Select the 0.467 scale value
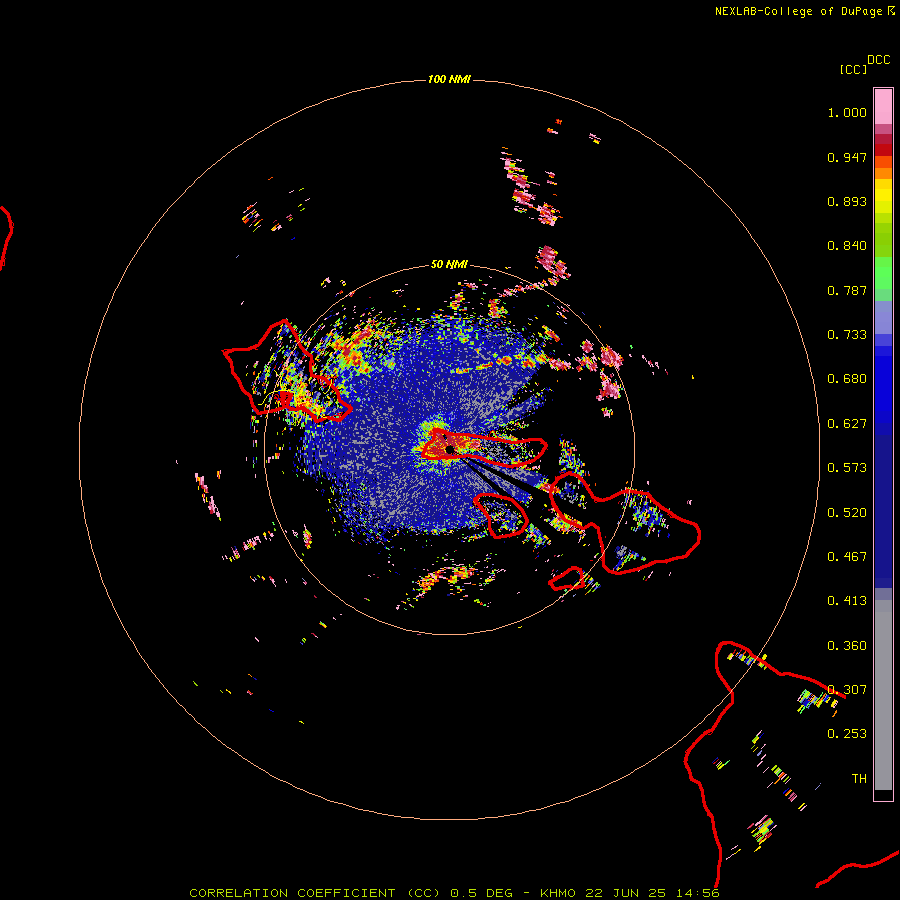The height and width of the screenshot is (900, 900). pos(847,557)
